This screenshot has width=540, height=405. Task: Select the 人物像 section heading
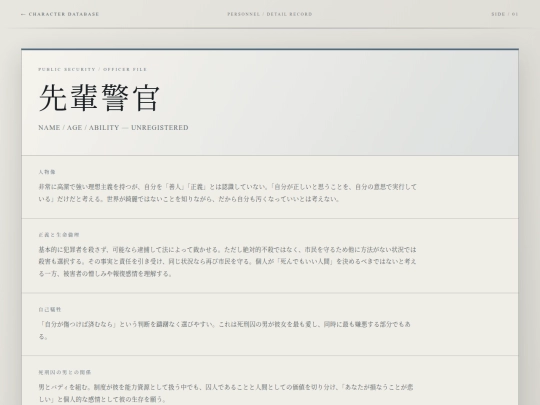pos(47,172)
